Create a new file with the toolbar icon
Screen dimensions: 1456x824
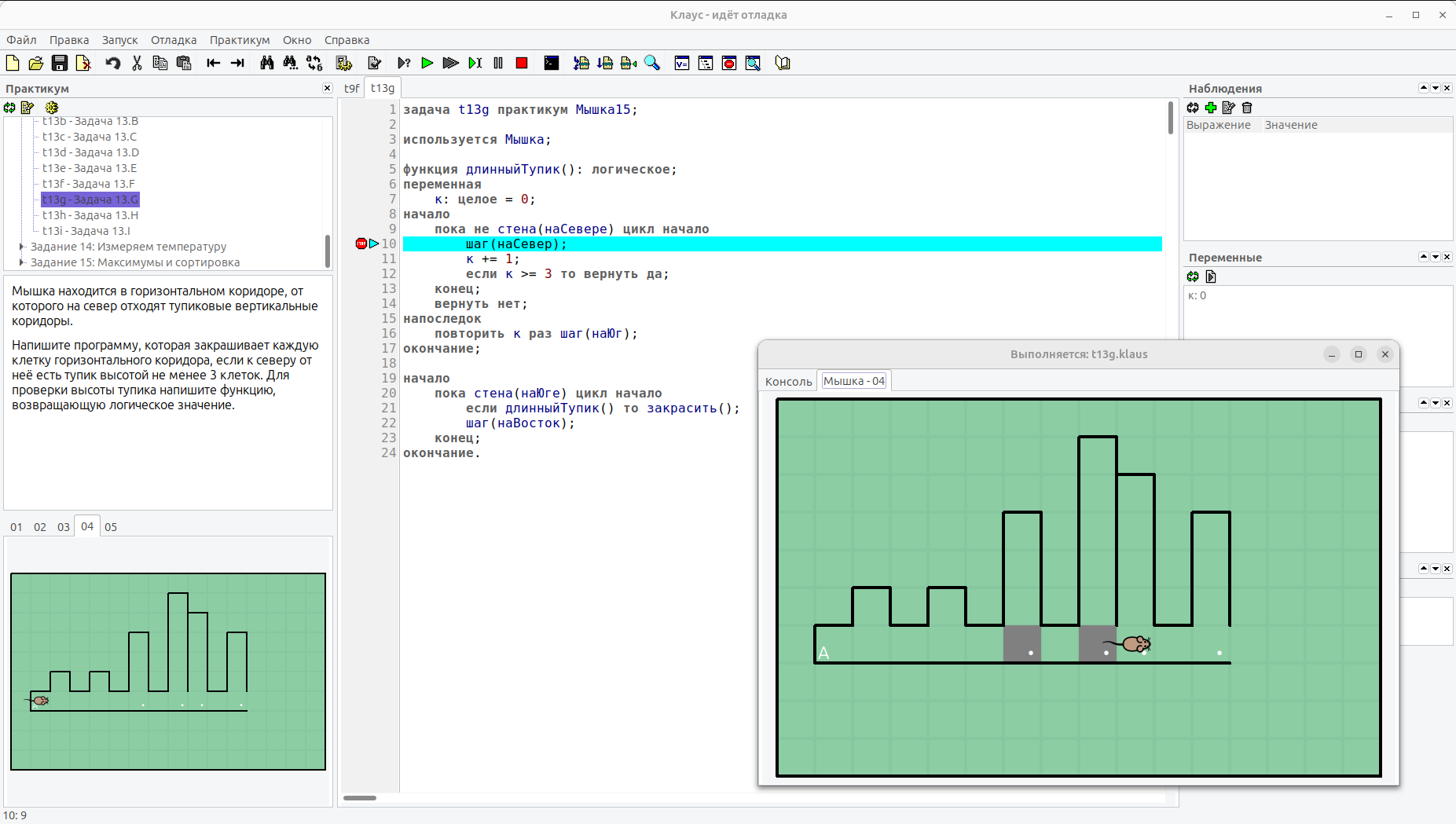click(x=12, y=63)
